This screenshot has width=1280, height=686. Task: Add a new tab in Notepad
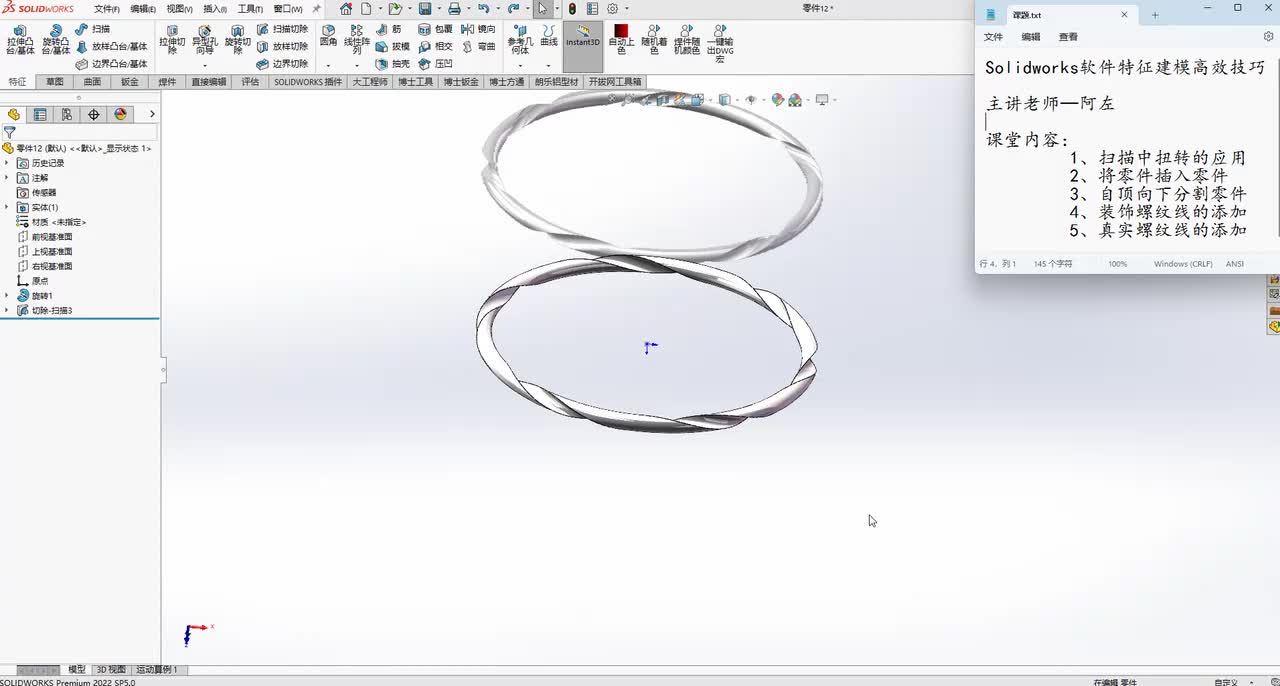[1155, 15]
